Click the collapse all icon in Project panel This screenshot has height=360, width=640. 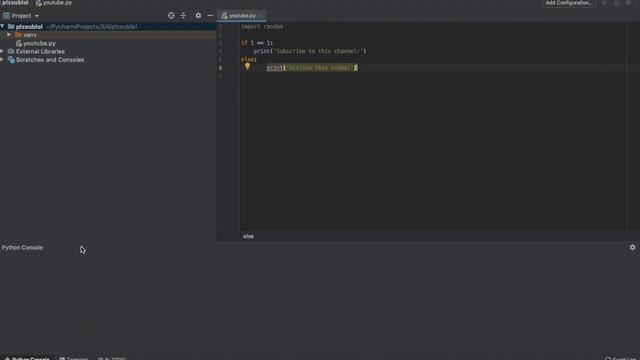183,16
